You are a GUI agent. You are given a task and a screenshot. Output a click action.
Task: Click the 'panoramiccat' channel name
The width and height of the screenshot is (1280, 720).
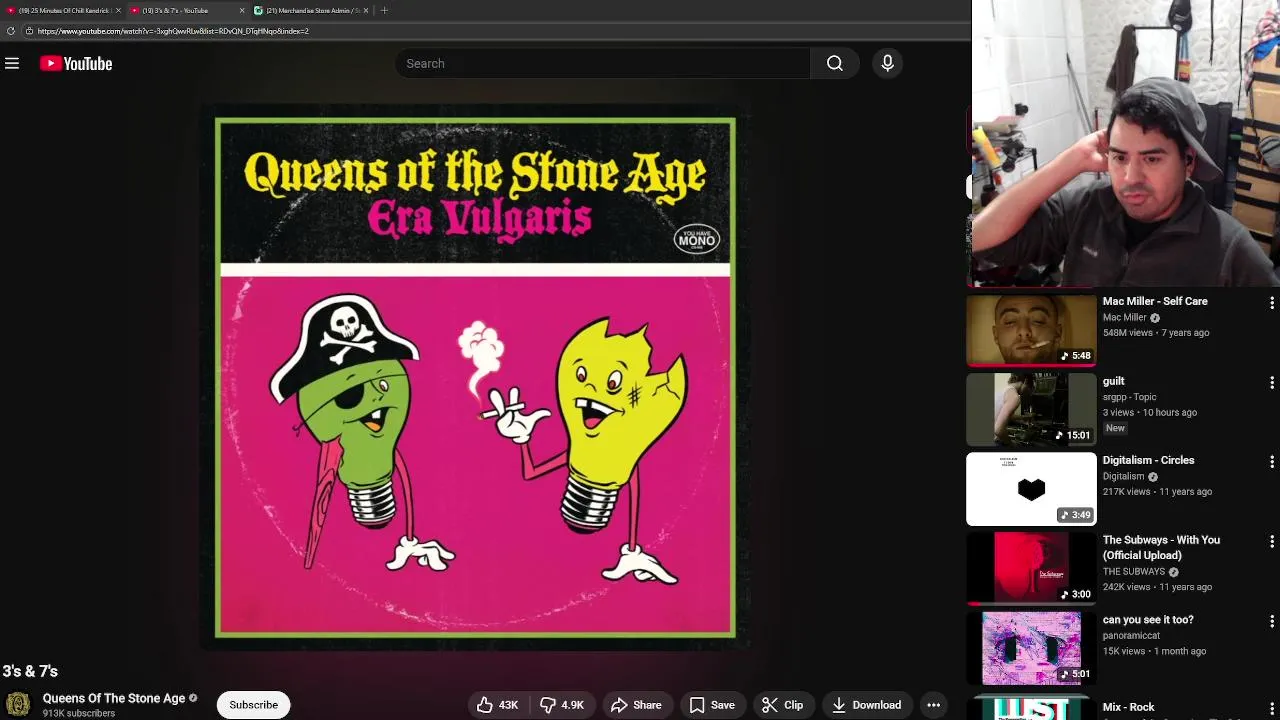1131,636
